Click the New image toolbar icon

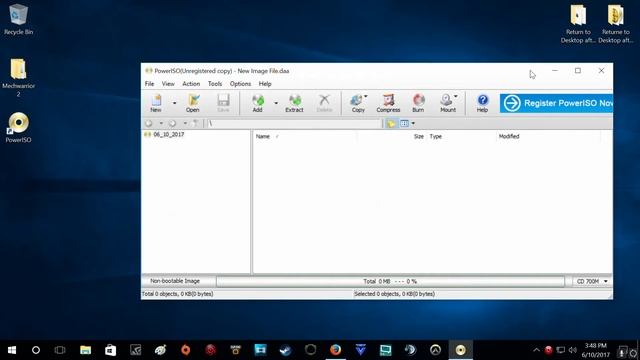[156, 103]
